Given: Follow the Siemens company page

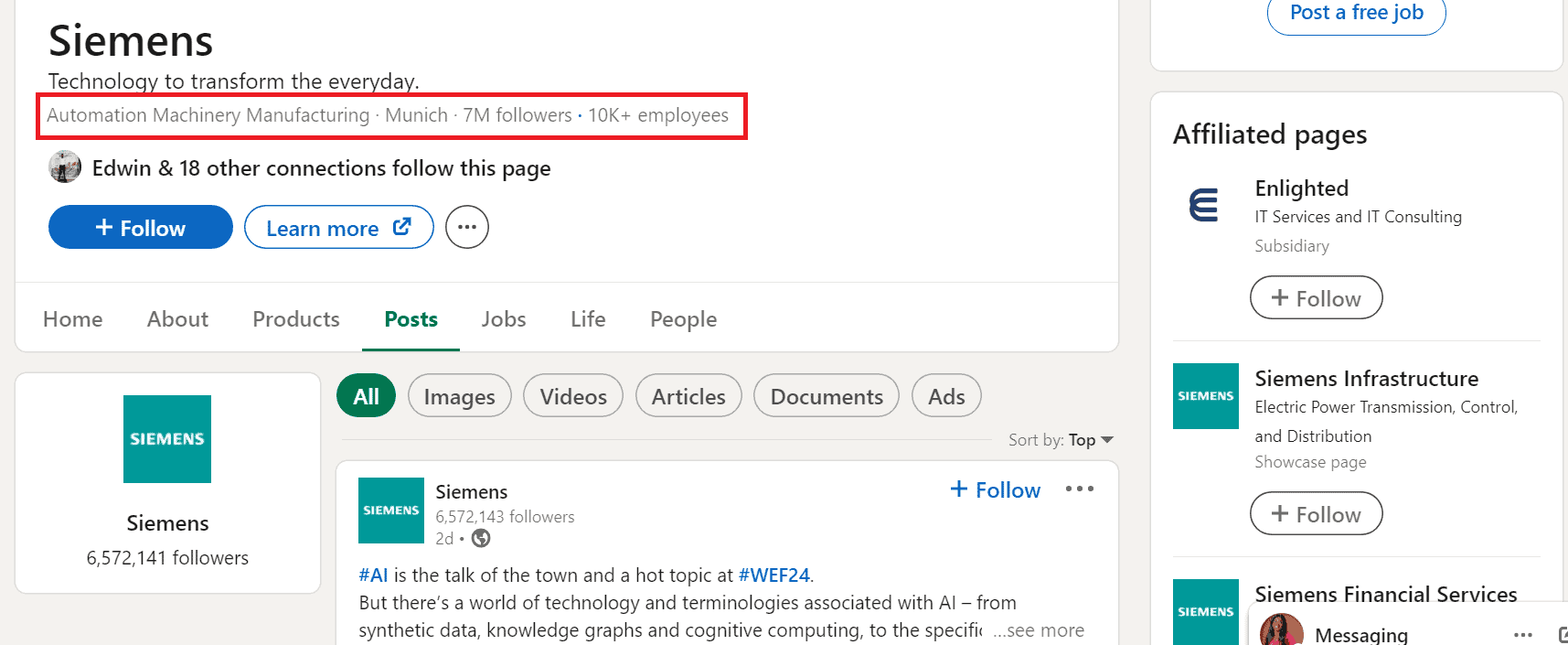Looking at the screenshot, I should point(141,227).
